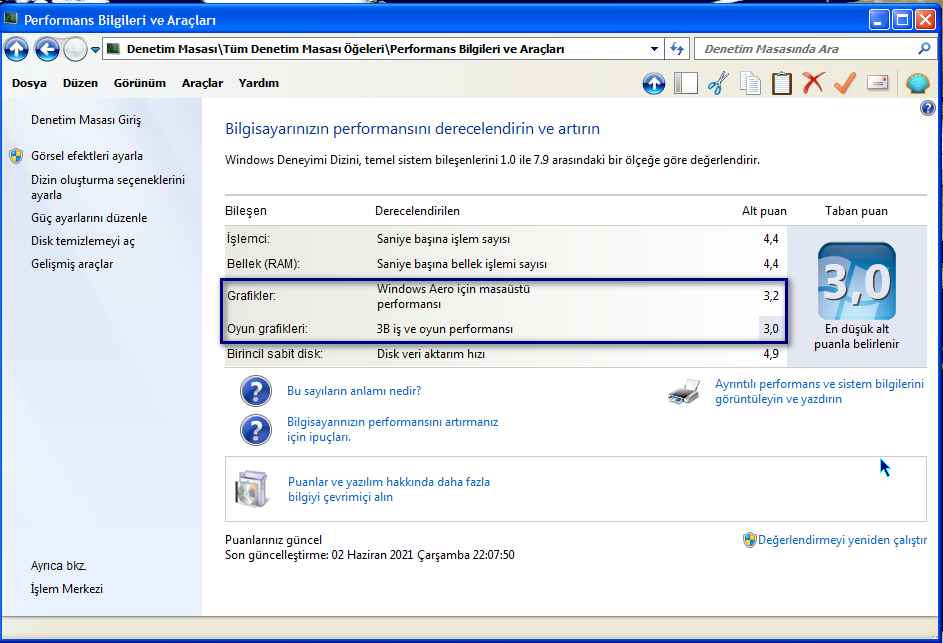943x643 pixels.
Task: Click the envelope icon left of the shell icon
Action: point(877,82)
